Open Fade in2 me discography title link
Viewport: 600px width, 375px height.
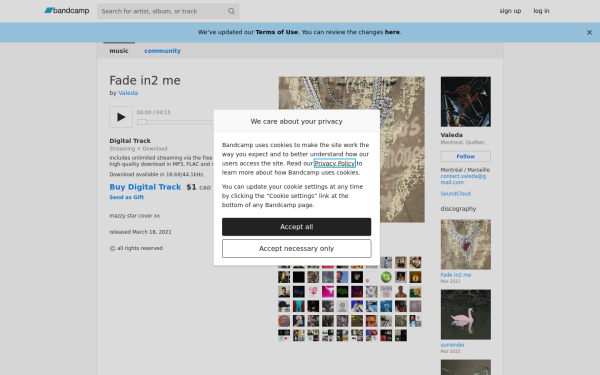coord(455,275)
